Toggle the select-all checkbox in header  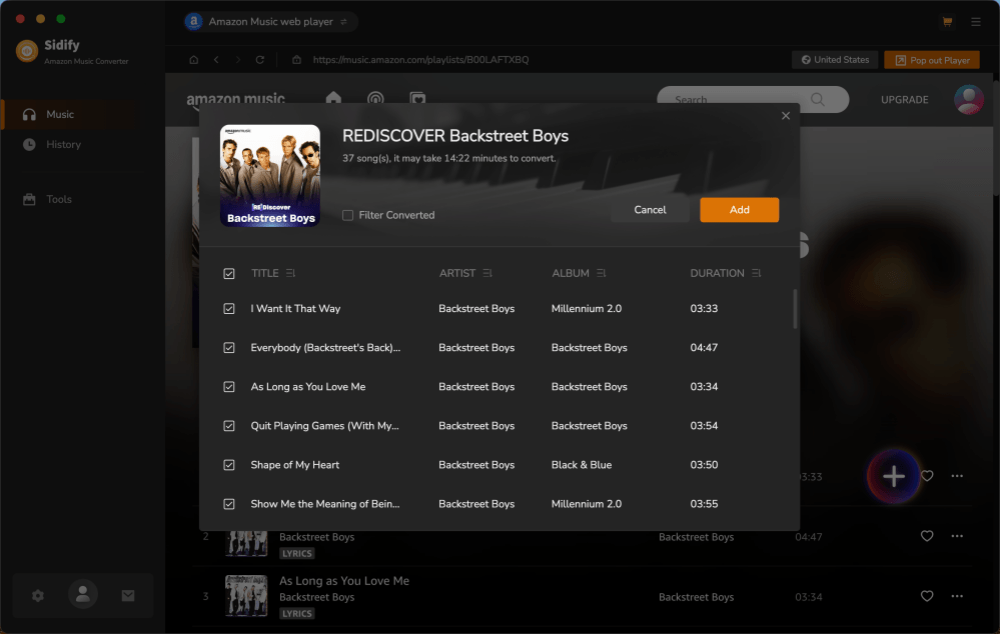pos(229,274)
